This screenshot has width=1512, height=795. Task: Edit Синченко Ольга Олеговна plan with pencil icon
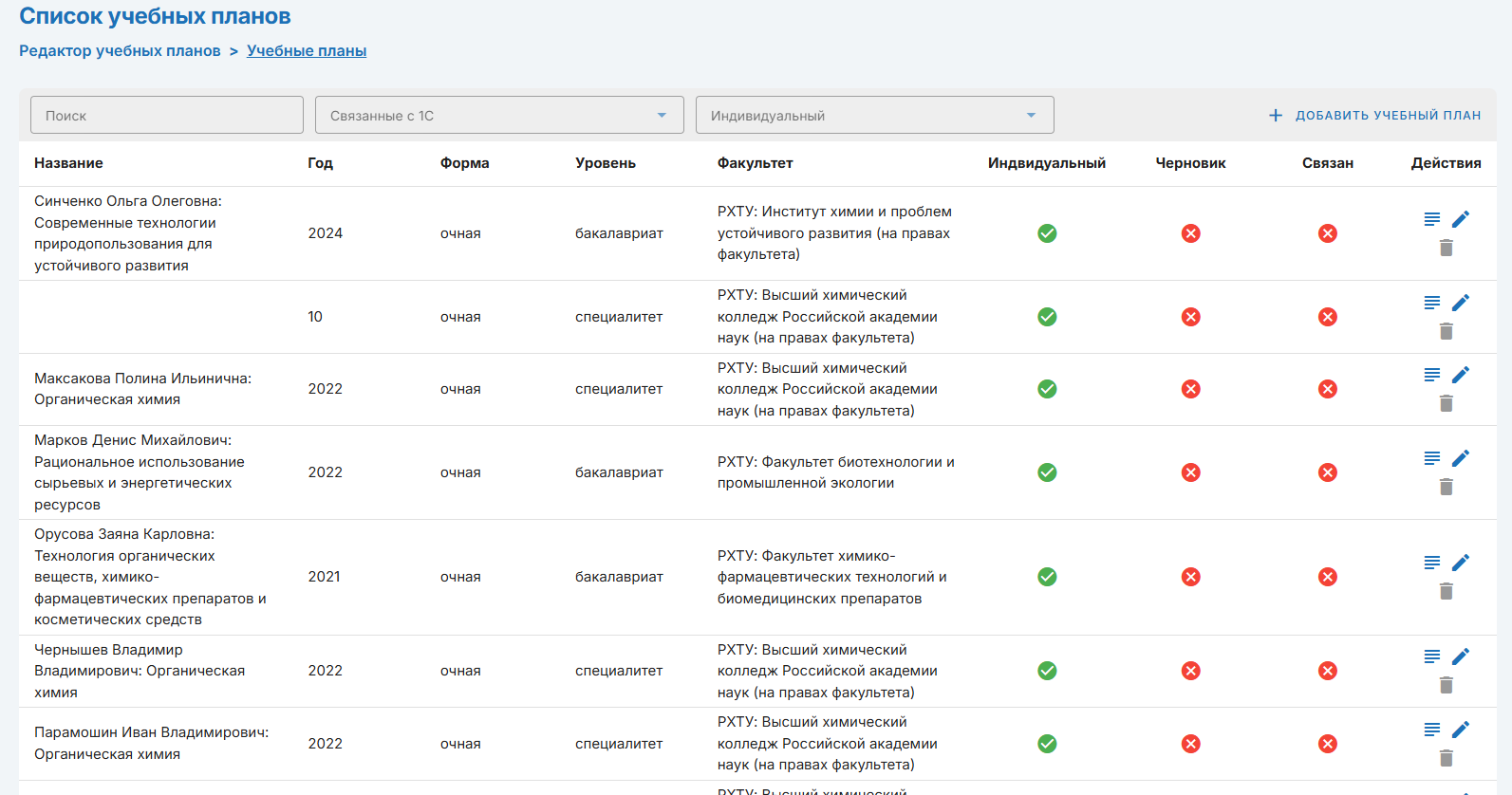1460,219
